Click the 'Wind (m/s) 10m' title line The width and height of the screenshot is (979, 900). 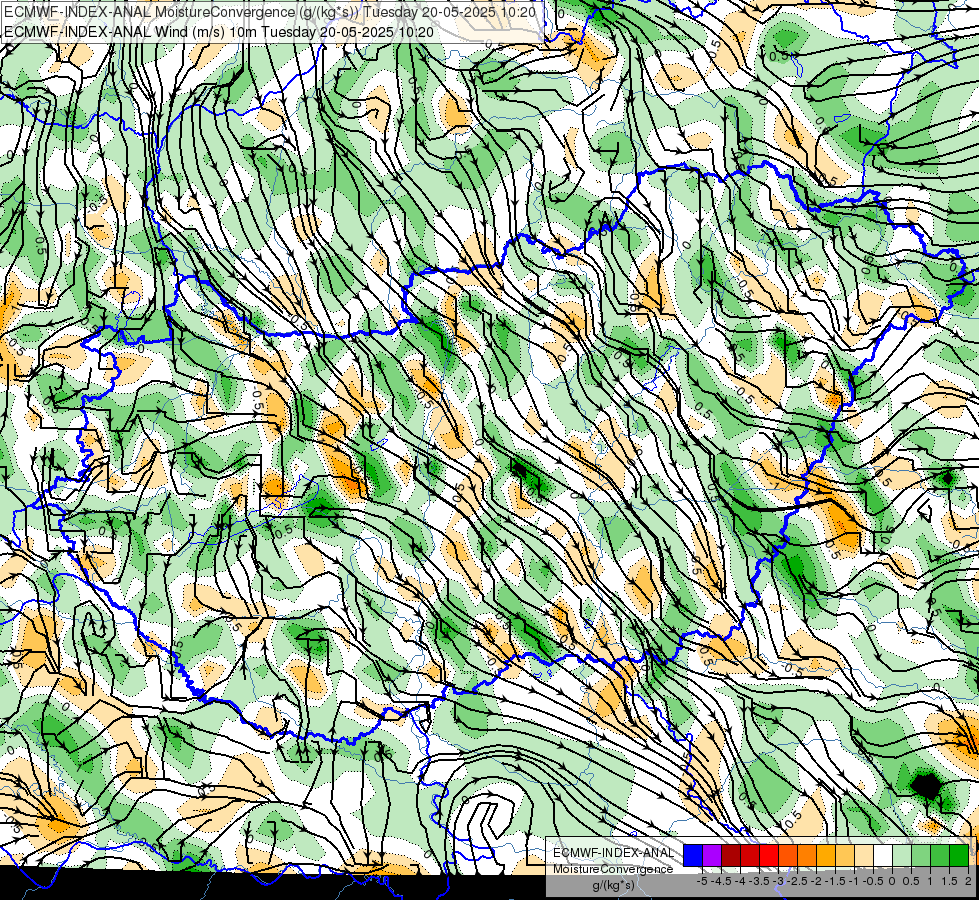point(219,31)
